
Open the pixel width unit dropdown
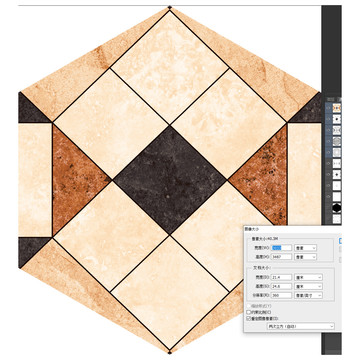click(x=305, y=248)
